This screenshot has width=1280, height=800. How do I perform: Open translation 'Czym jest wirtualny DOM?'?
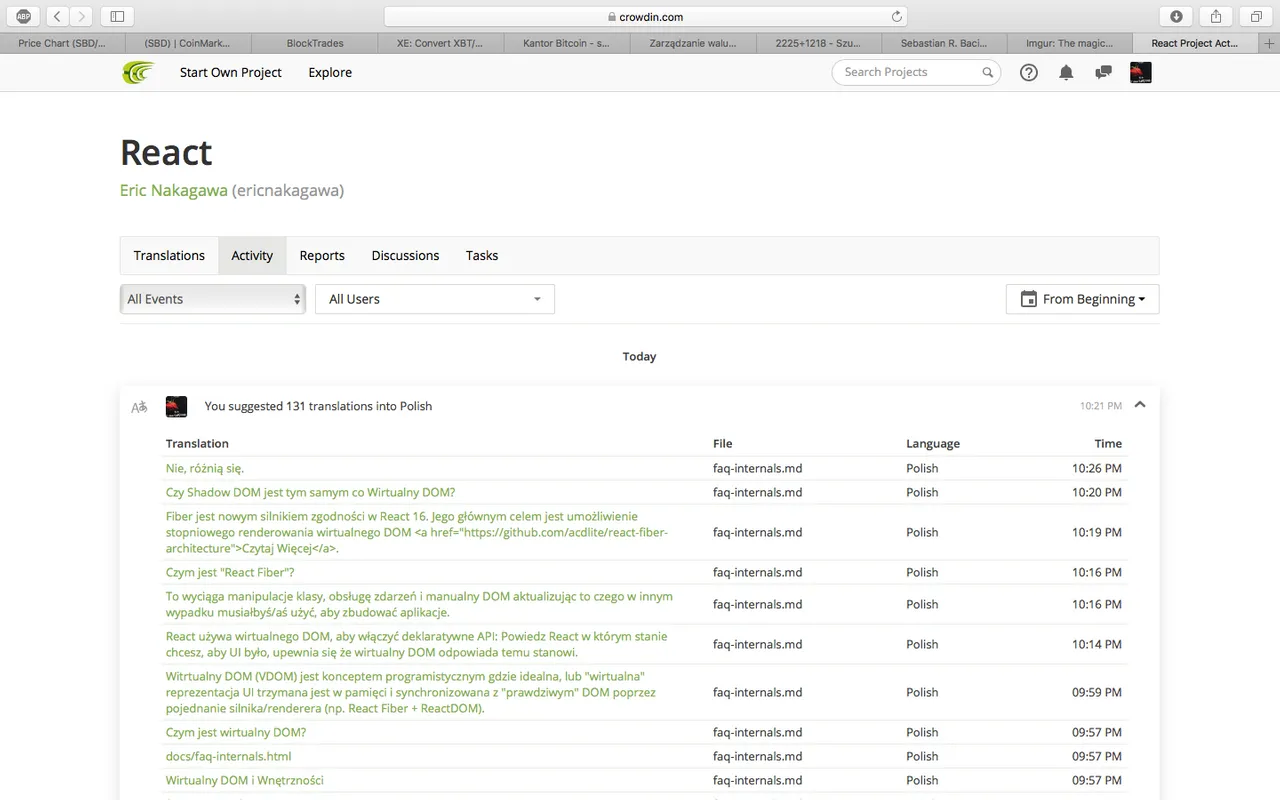coord(236,732)
